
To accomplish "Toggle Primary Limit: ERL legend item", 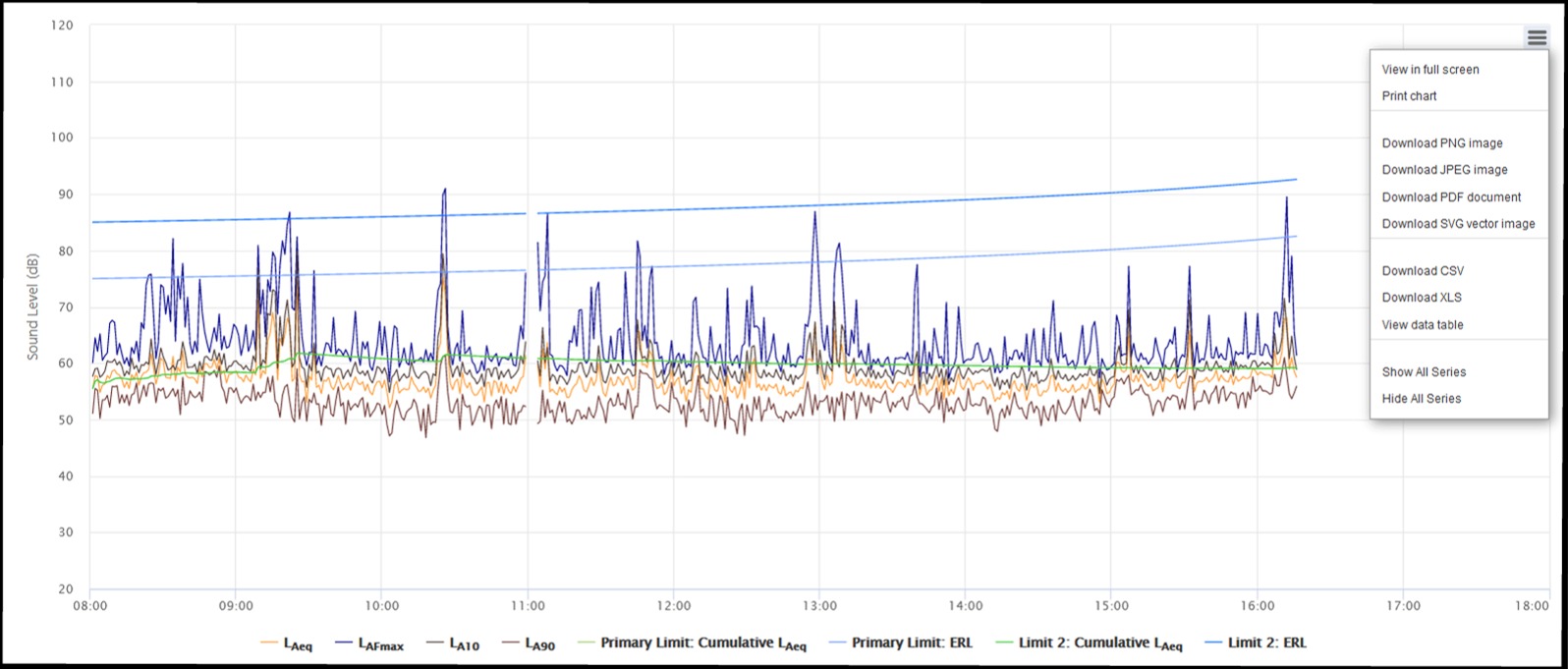I will (x=899, y=642).
